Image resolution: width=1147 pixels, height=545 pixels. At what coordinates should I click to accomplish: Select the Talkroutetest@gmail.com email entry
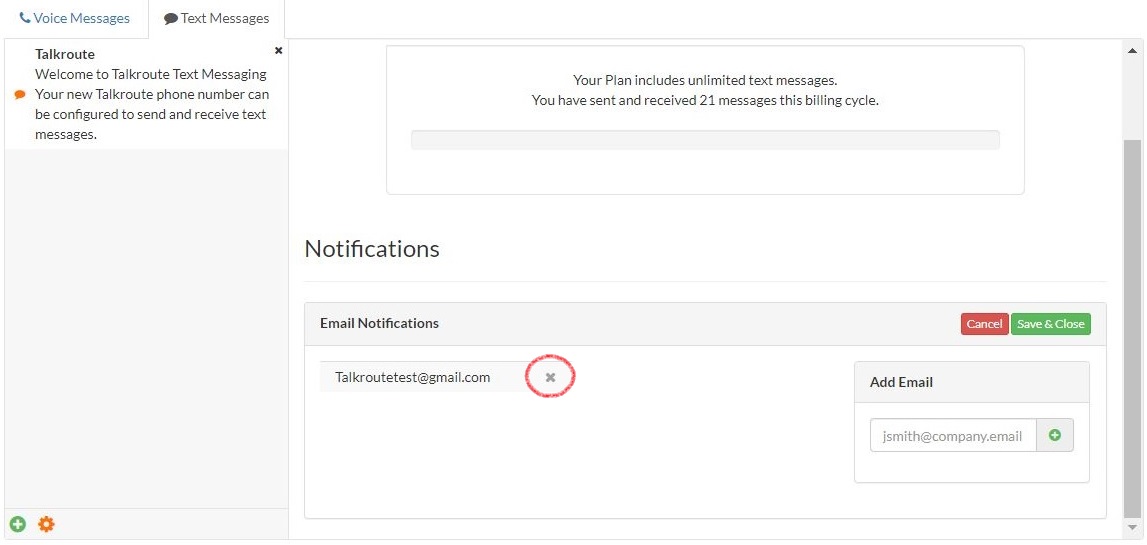(413, 377)
